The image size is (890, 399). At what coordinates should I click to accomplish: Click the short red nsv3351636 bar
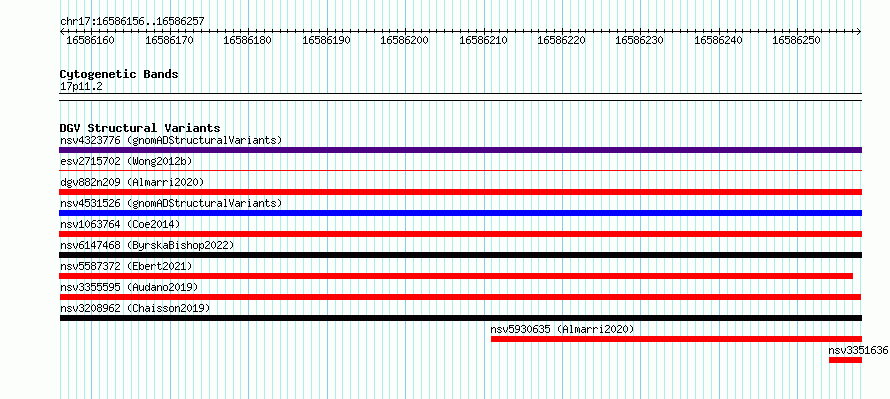(x=845, y=360)
